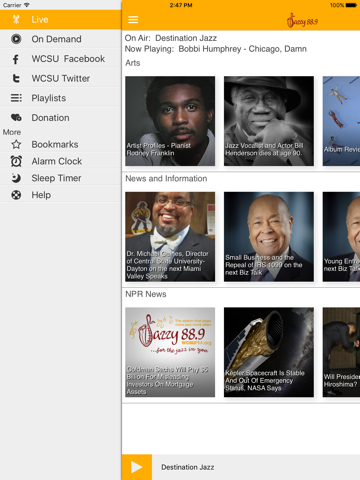This screenshot has height=480, width=360.
Task: Toggle the hamburger menu button
Action: [x=133, y=20]
